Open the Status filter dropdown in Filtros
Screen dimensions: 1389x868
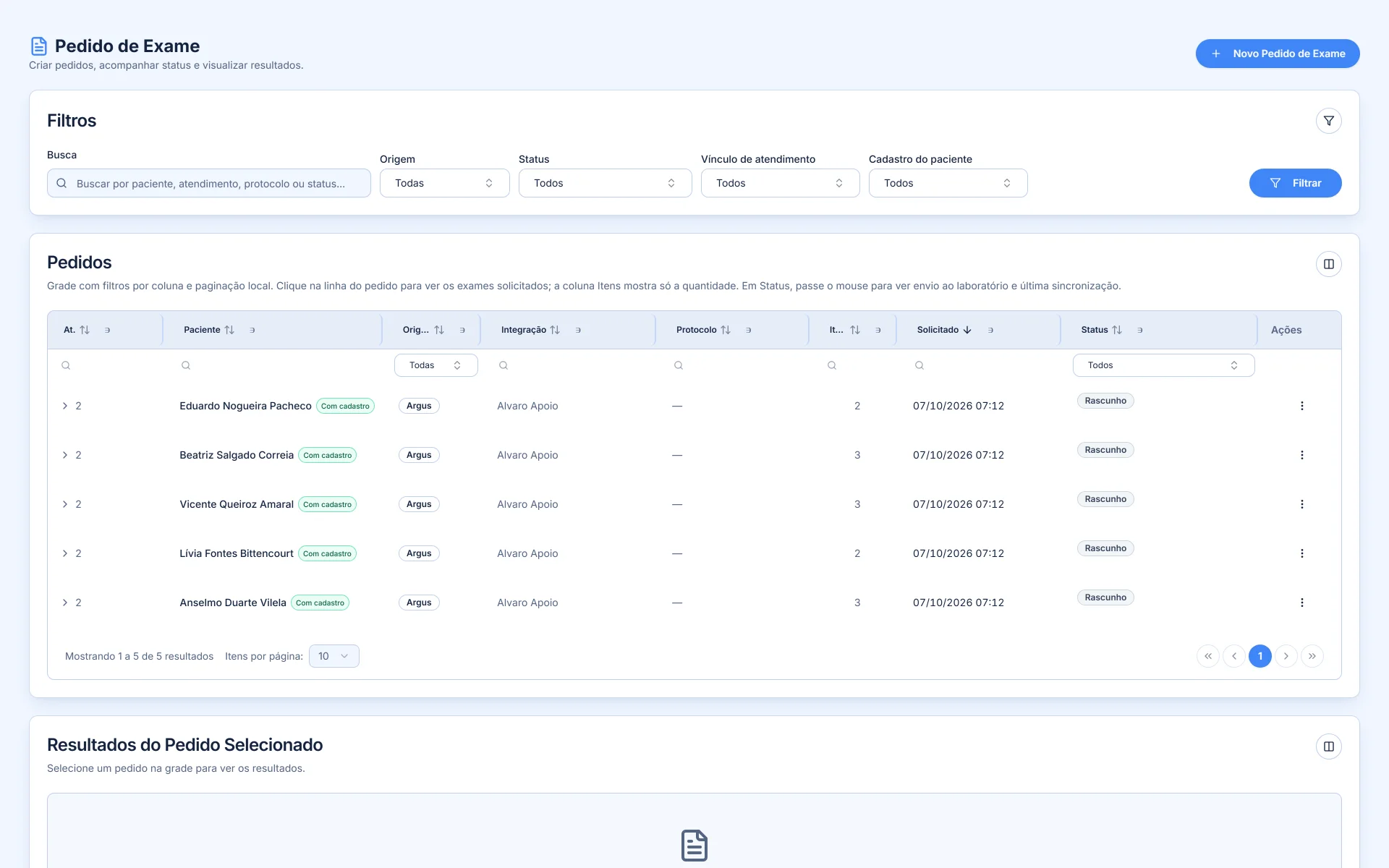605,183
